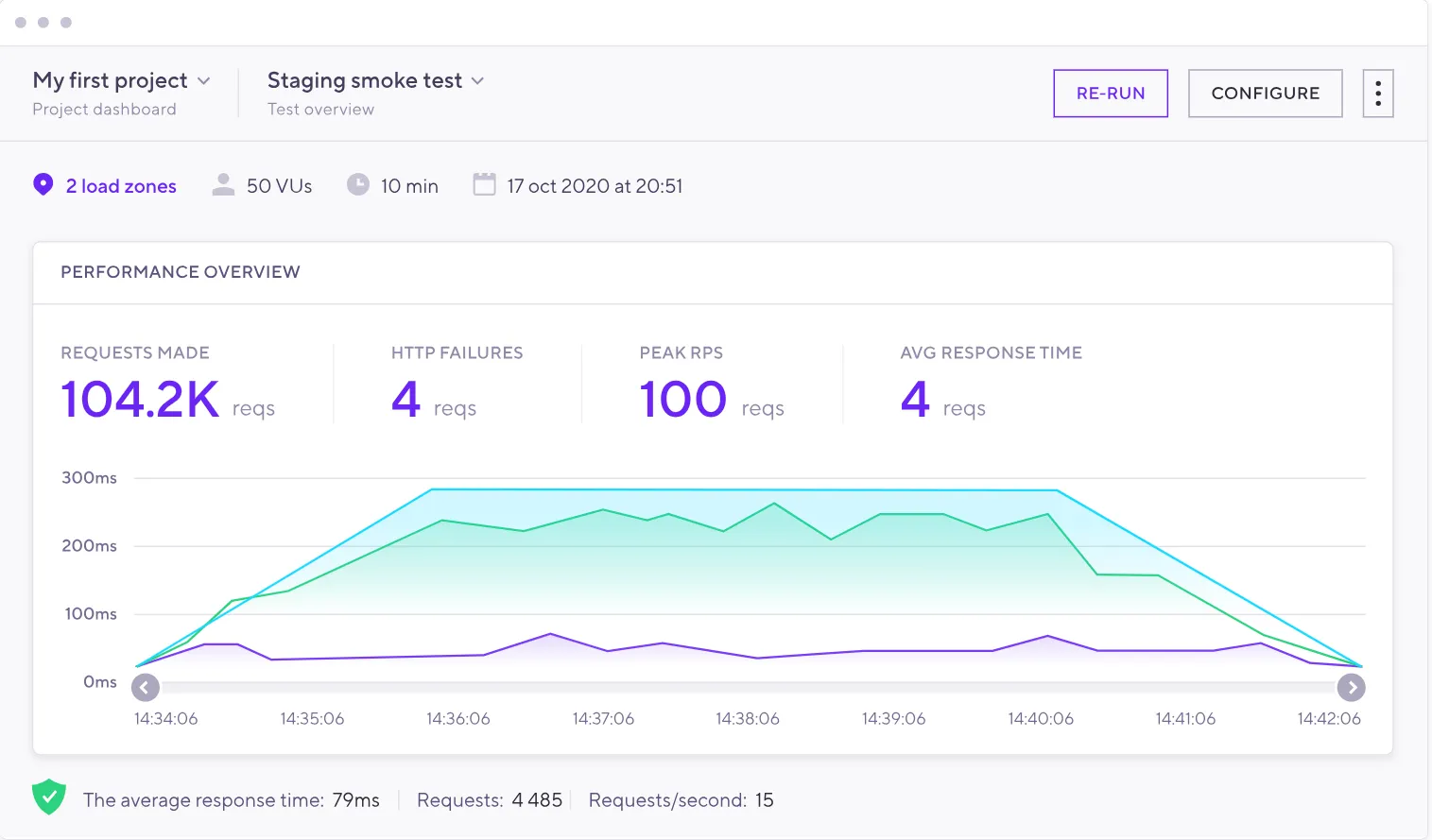The image size is (1432, 840).
Task: Click the 14:38:06 time axis label
Action: tap(747, 719)
